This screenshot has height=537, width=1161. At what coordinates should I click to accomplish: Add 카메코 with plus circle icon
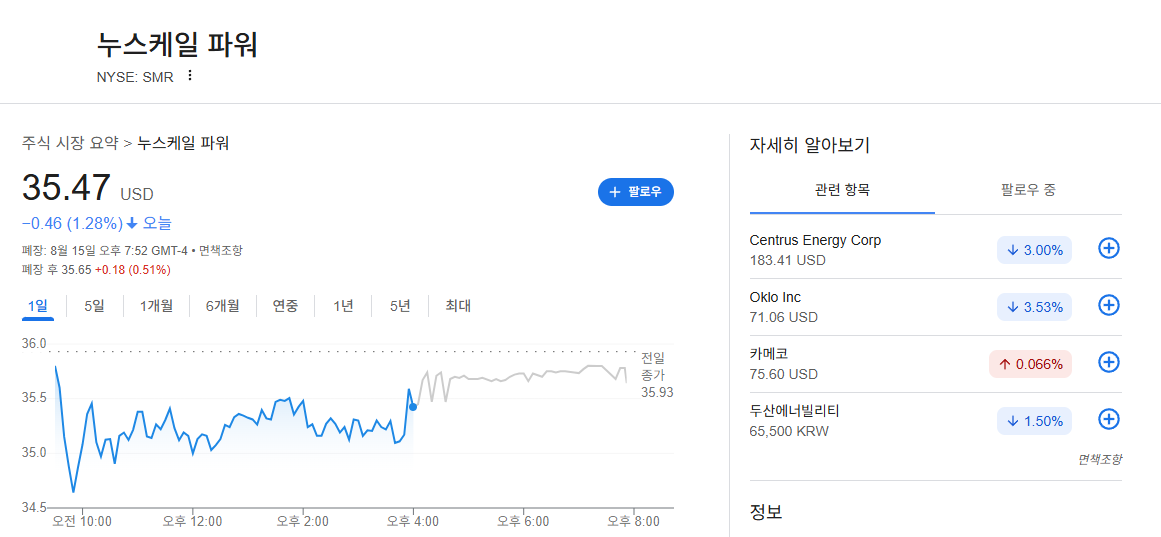tap(1108, 362)
